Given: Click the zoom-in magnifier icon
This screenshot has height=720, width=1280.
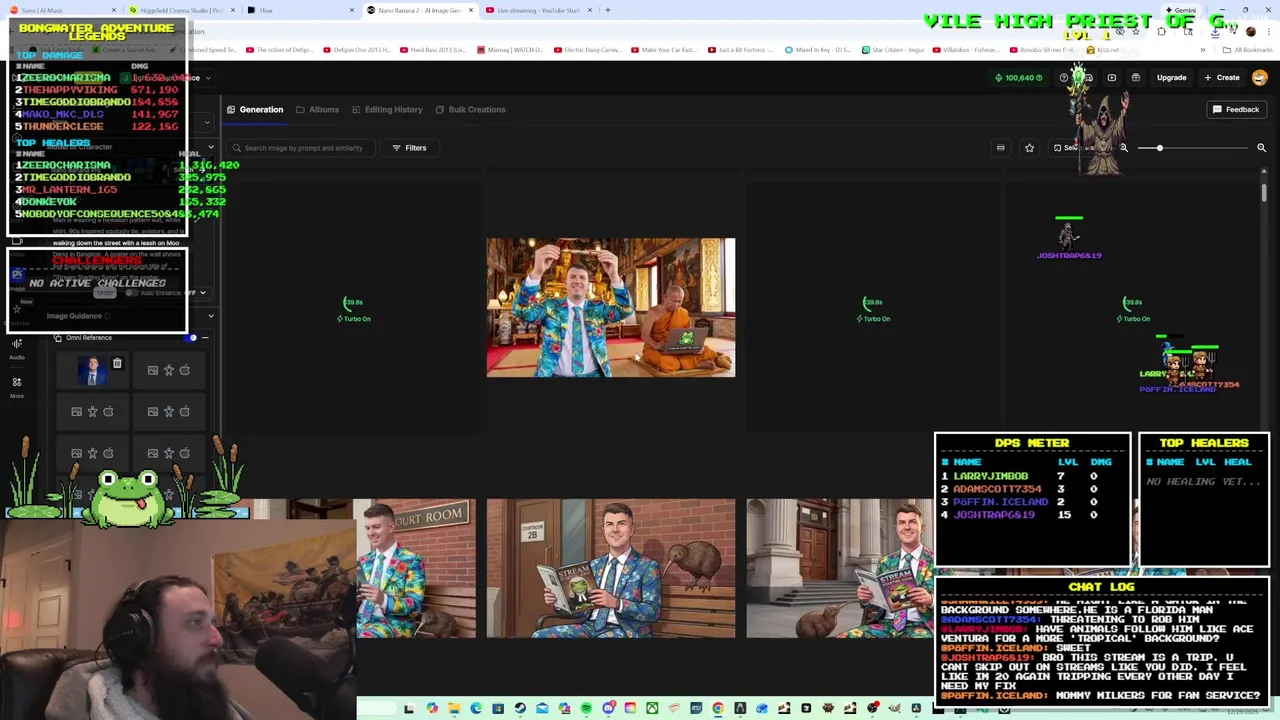Looking at the screenshot, I should click(x=1261, y=148).
